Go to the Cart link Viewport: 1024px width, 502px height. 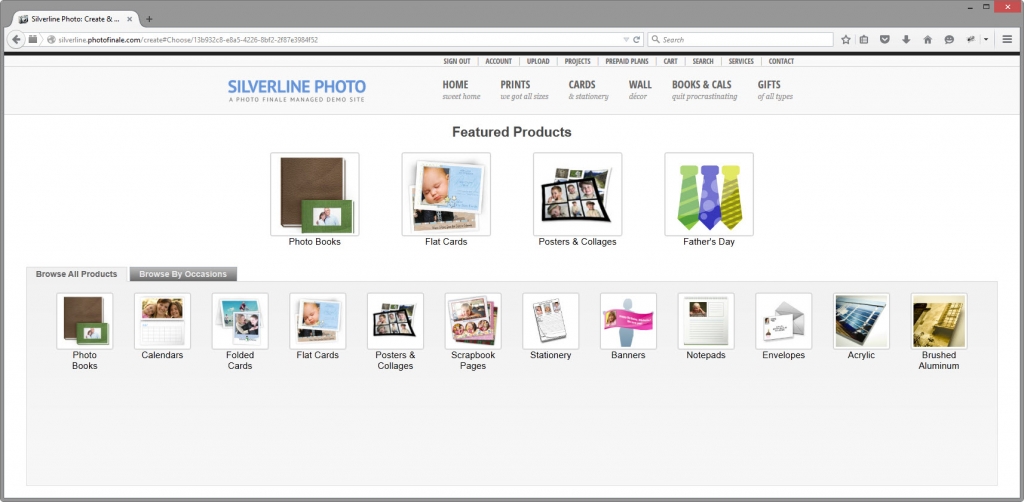[x=670, y=61]
